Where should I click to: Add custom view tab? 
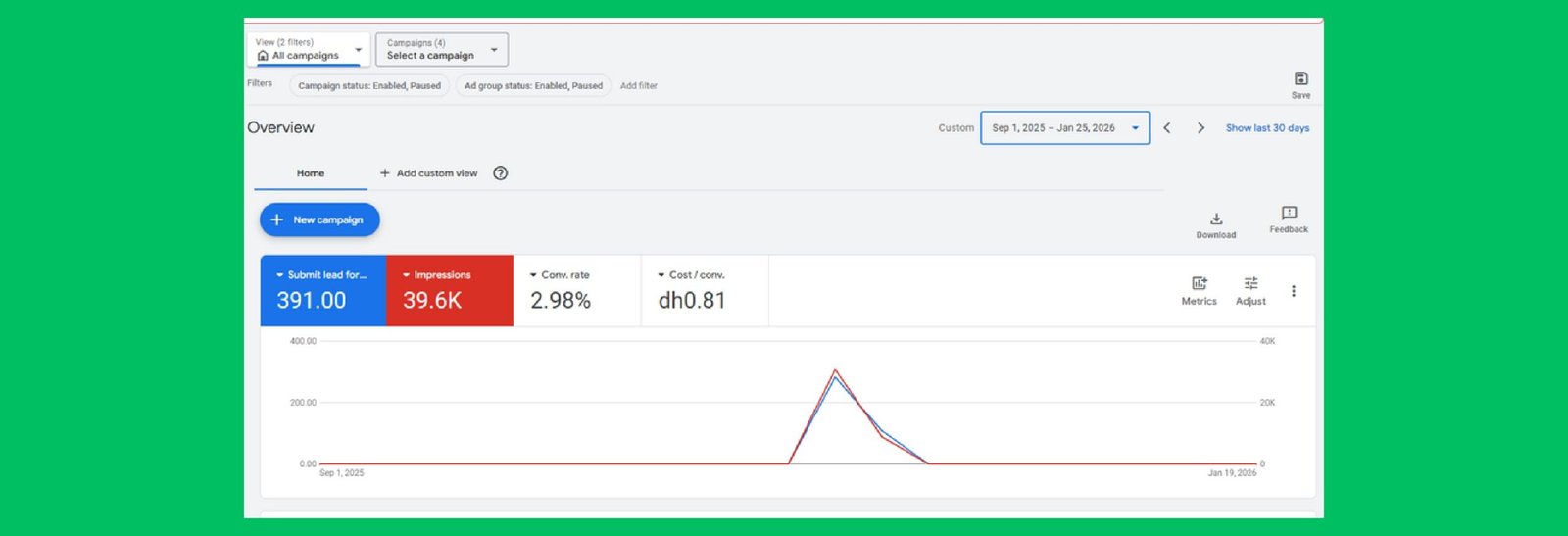point(428,173)
